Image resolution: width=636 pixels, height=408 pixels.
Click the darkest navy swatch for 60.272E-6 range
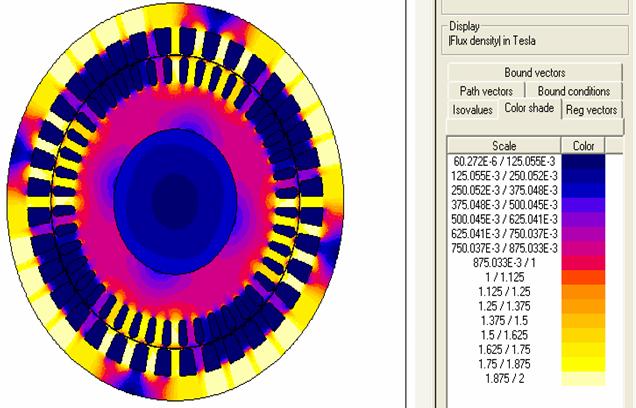583,161
